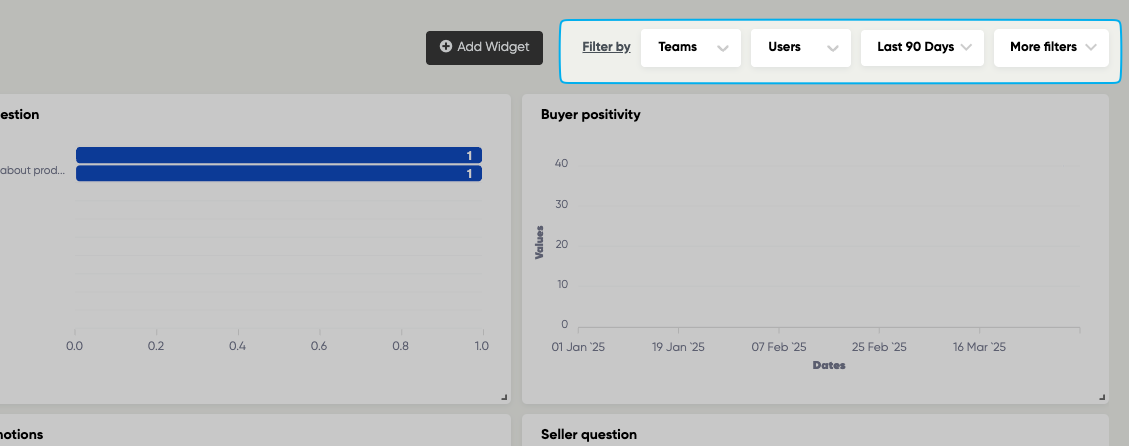Open the Last 90 Days date dropdown
This screenshot has height=446, width=1129.
pyautogui.click(x=922, y=47)
